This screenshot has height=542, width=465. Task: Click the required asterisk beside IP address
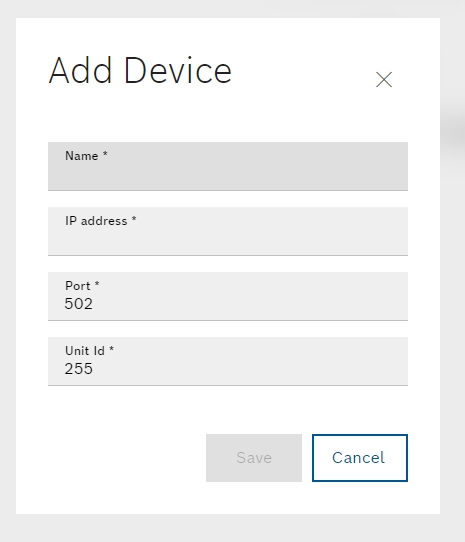click(x=134, y=219)
